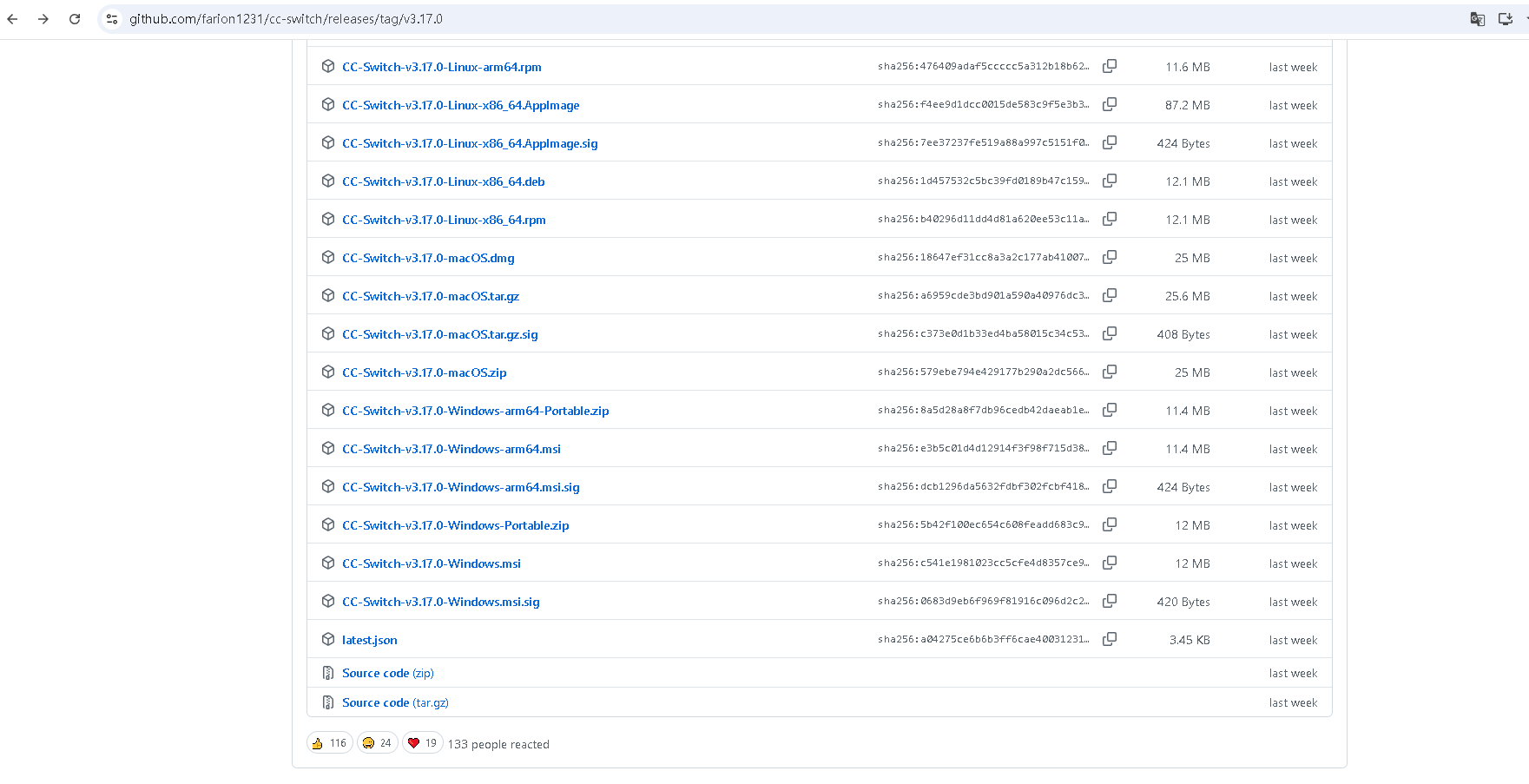Copy sha256 of Linux-x86_64.AppImage.sig
1529x784 pixels.
tap(1110, 142)
